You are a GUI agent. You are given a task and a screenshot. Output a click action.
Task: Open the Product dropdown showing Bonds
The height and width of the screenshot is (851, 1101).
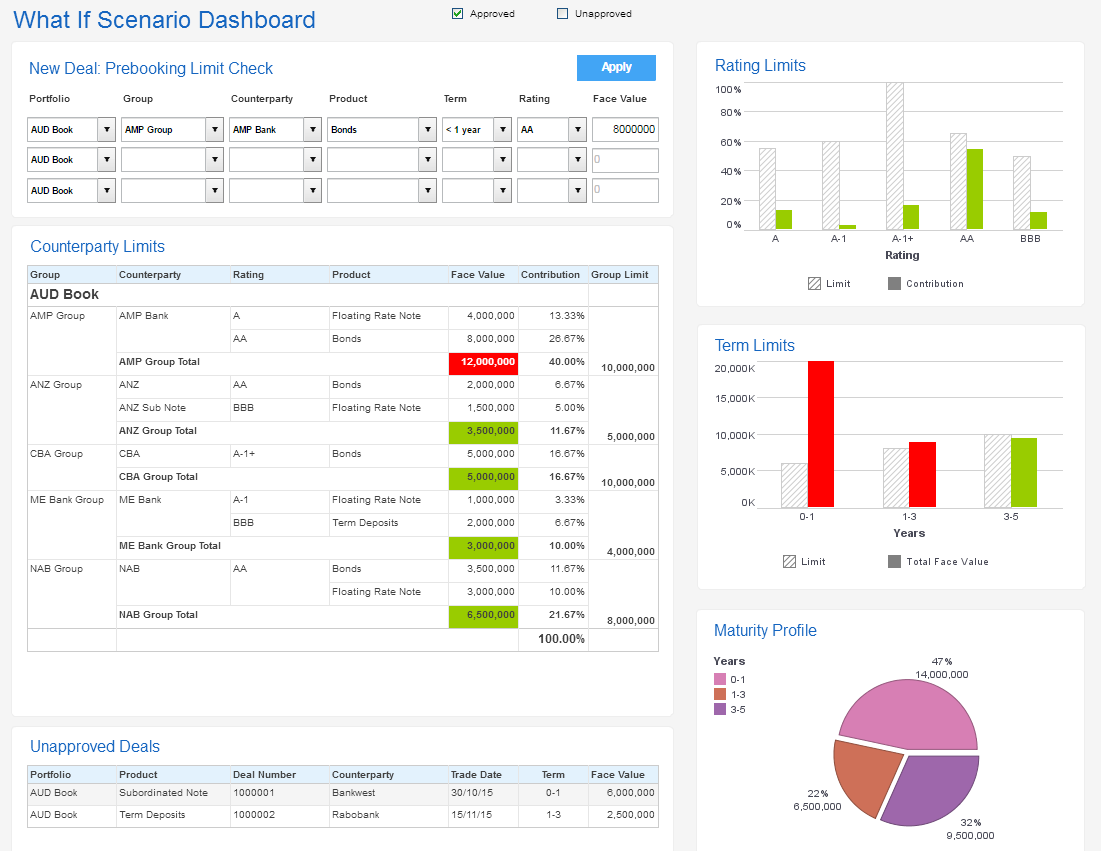(x=426, y=129)
